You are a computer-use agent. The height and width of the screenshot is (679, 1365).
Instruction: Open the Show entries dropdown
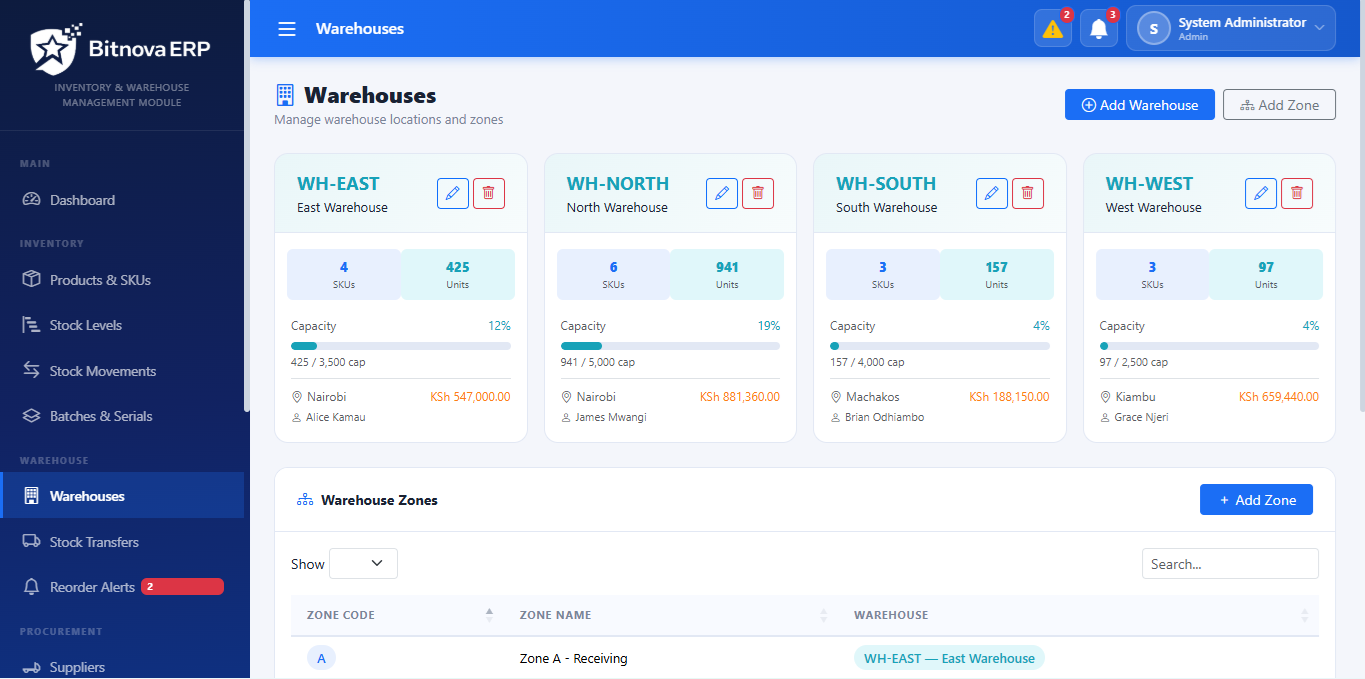point(363,563)
